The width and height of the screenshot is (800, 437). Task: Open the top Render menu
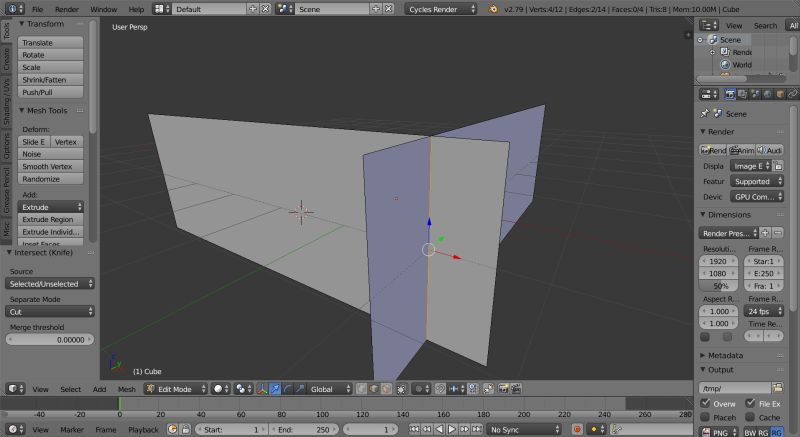click(67, 9)
